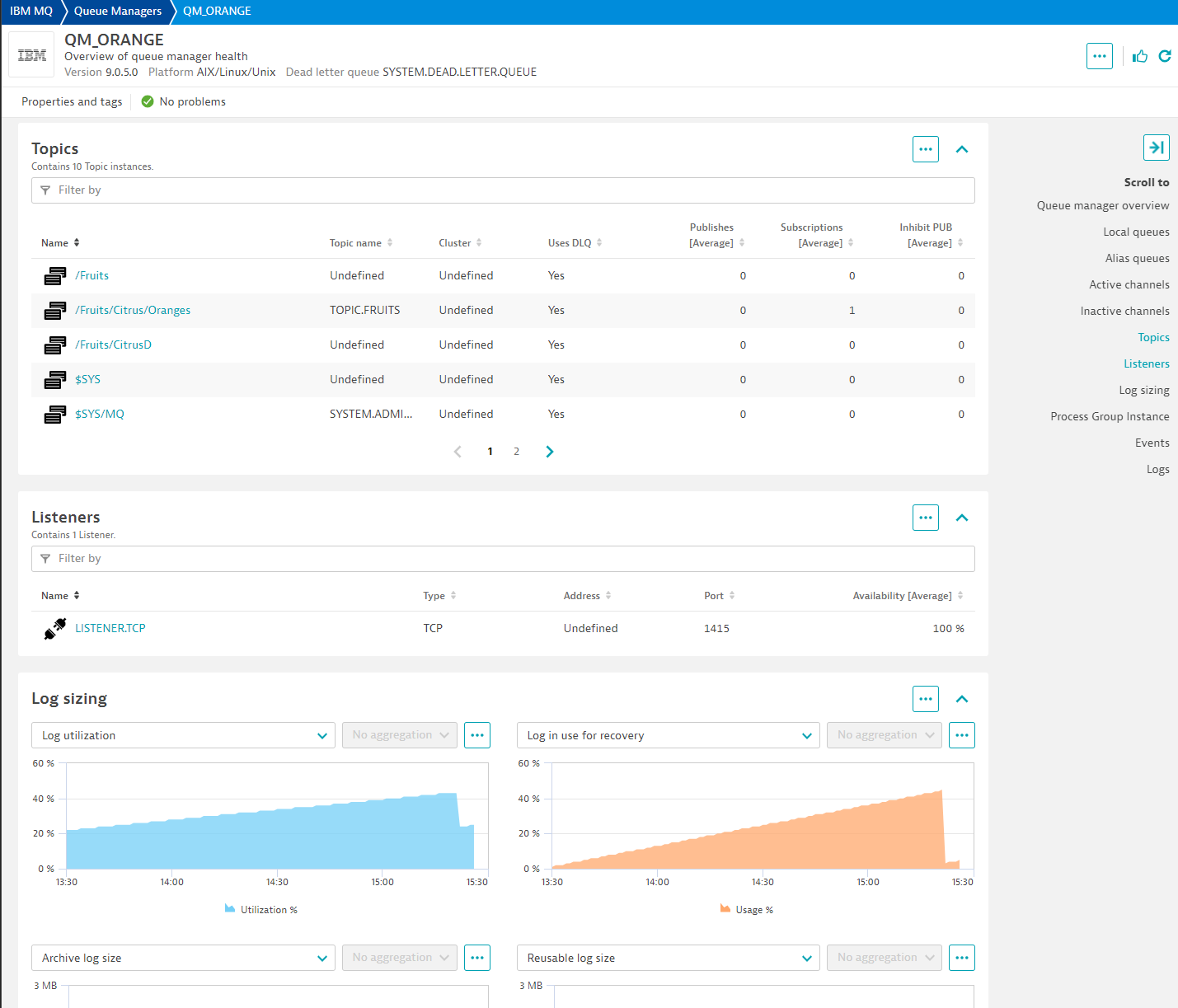Jump to Active channels in sidebar

coord(1129,284)
